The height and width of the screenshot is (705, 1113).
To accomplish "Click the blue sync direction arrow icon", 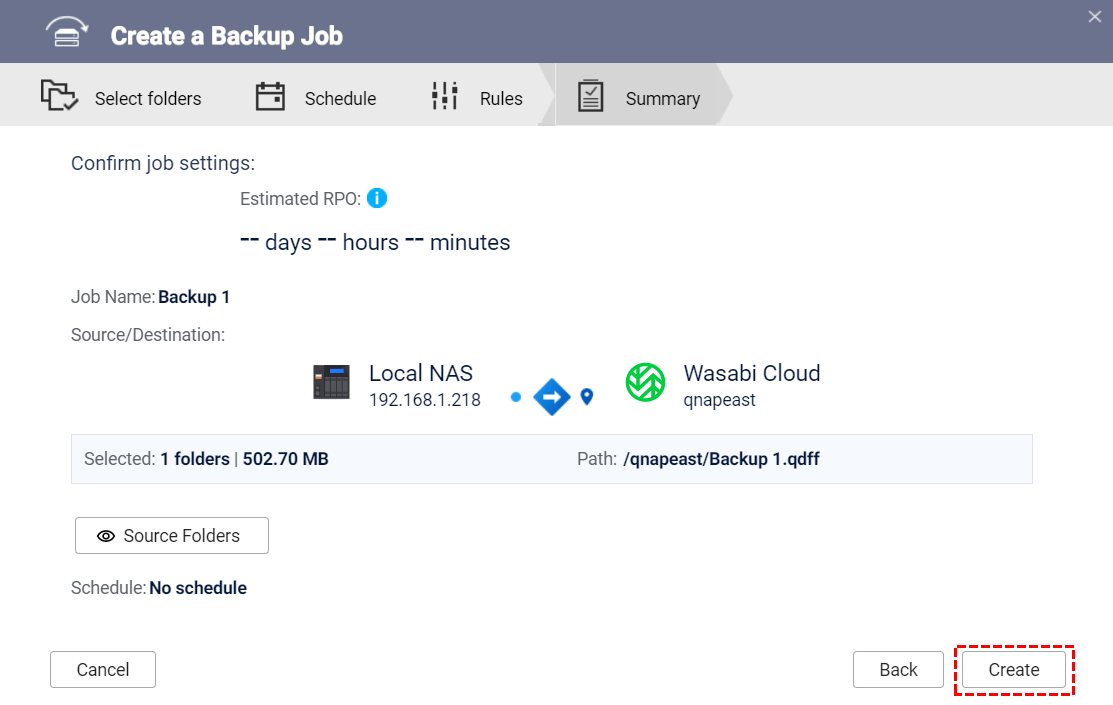I will pos(552,397).
